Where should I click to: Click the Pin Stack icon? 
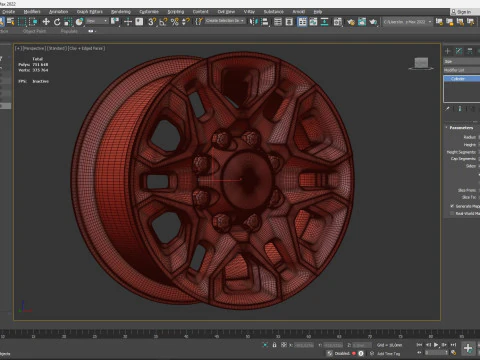(x=448, y=109)
